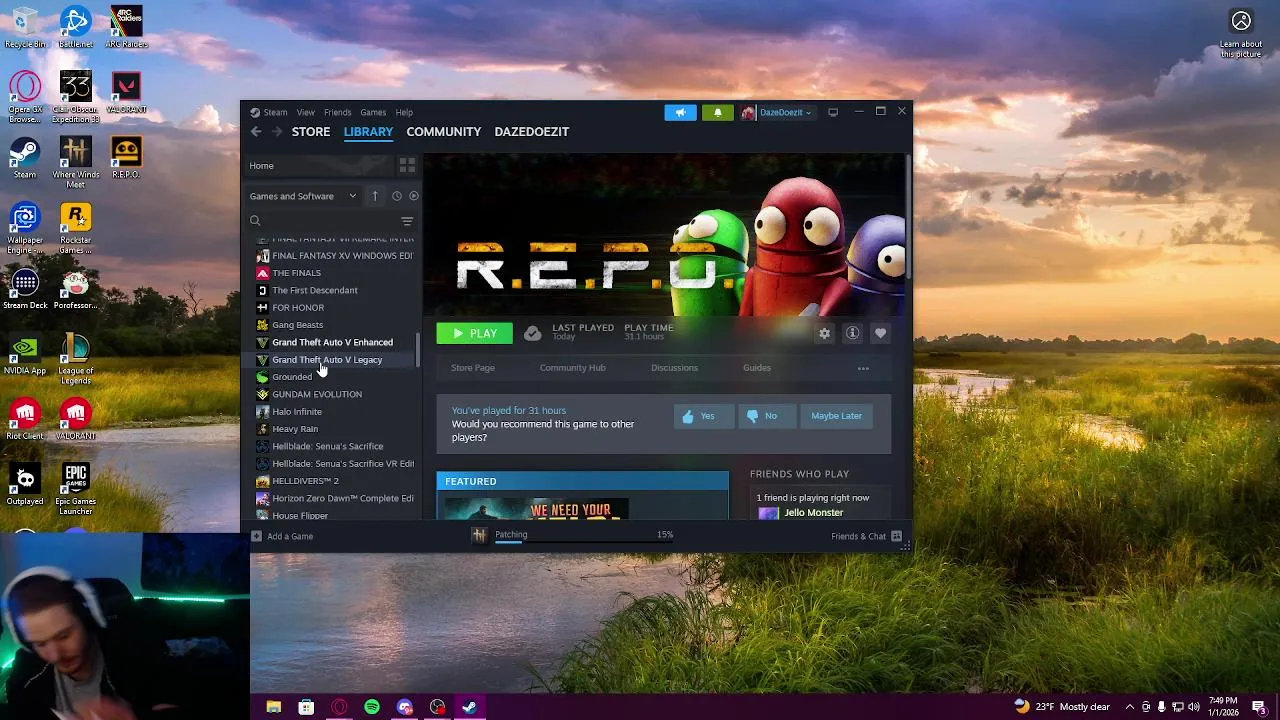Add R.E.P.O. to favorites heart
The image size is (1280, 720).
(880, 333)
